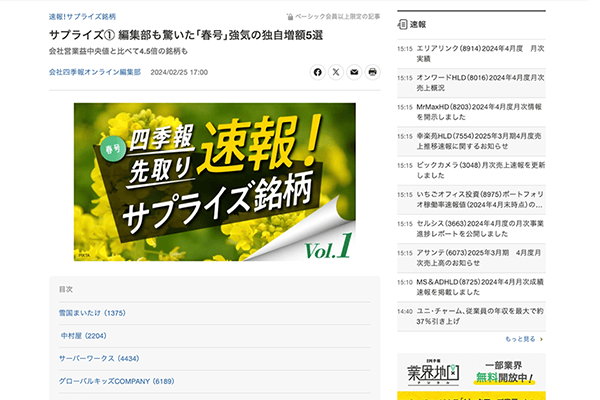600x400 pixels.
Task: Click the 15:10 timestamp in the news list
Action: pos(405,282)
